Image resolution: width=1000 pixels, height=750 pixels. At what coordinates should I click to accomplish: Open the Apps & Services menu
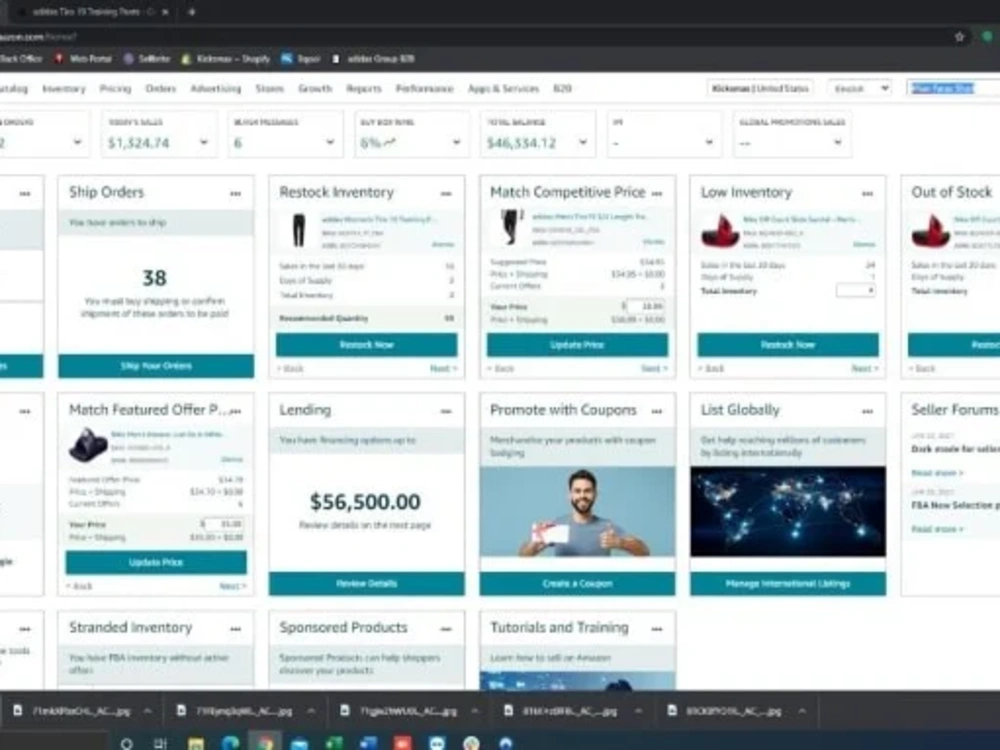(503, 89)
